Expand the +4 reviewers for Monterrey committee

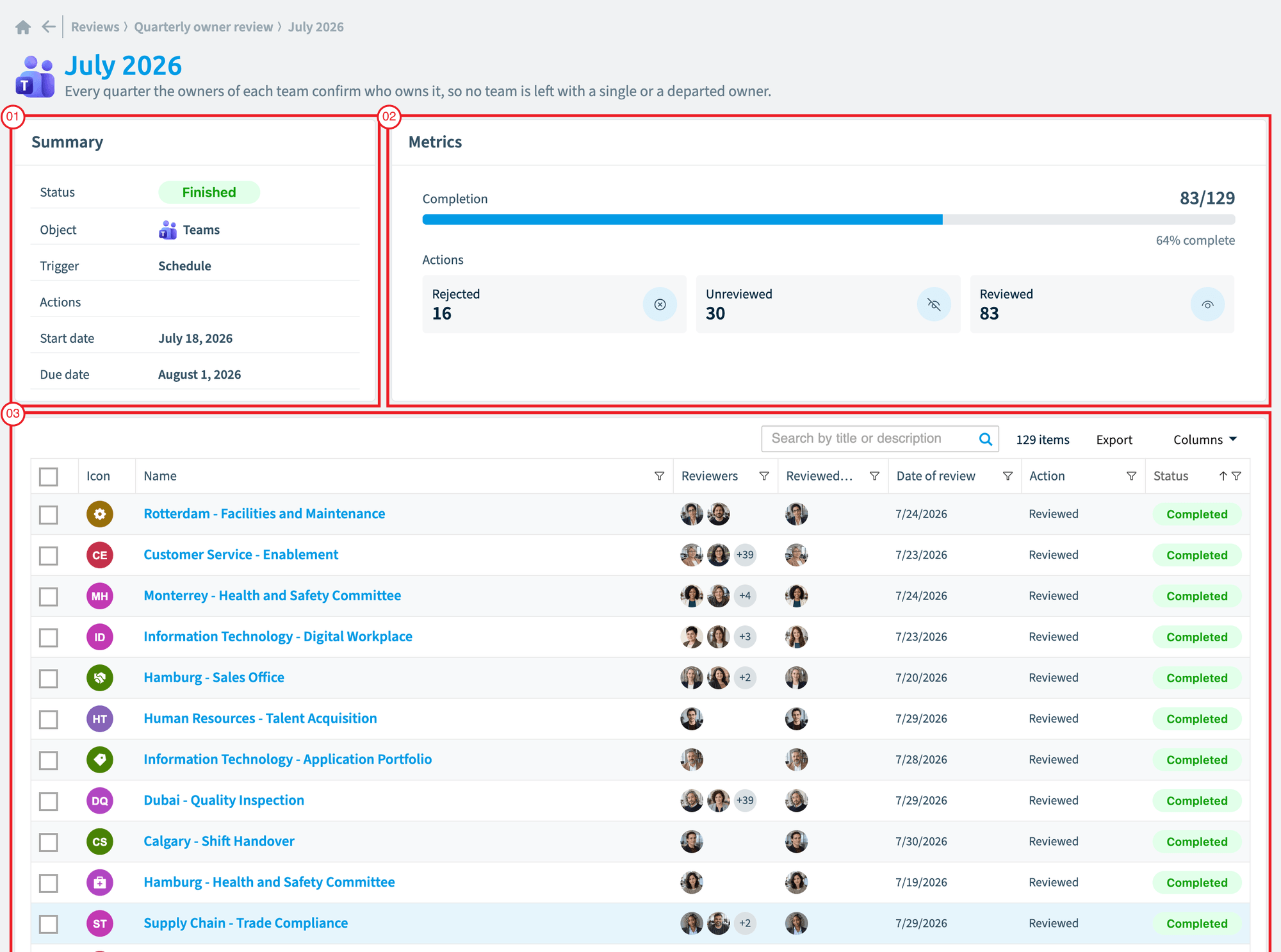coord(745,596)
